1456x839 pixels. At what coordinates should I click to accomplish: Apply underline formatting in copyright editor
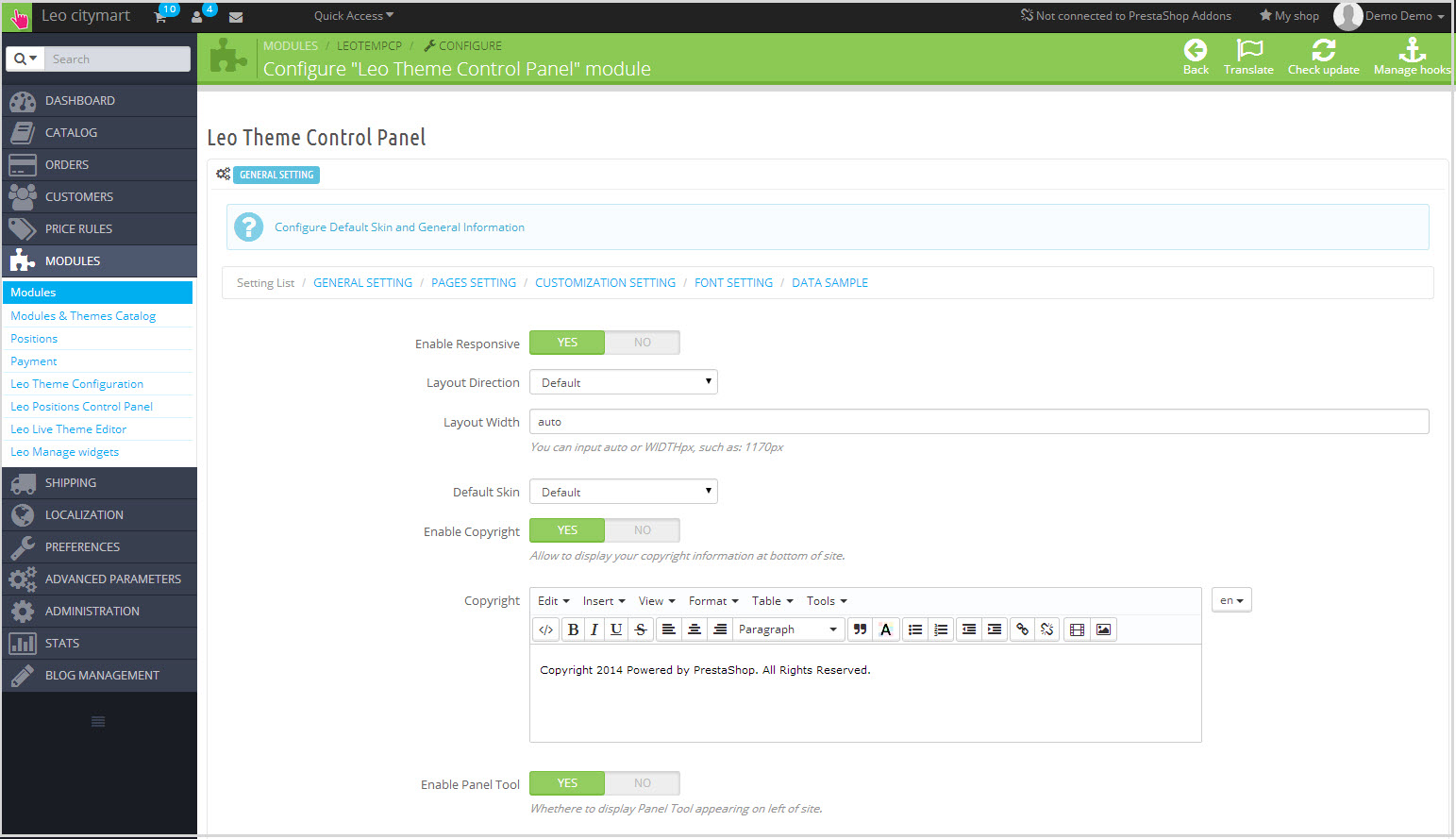coord(616,629)
